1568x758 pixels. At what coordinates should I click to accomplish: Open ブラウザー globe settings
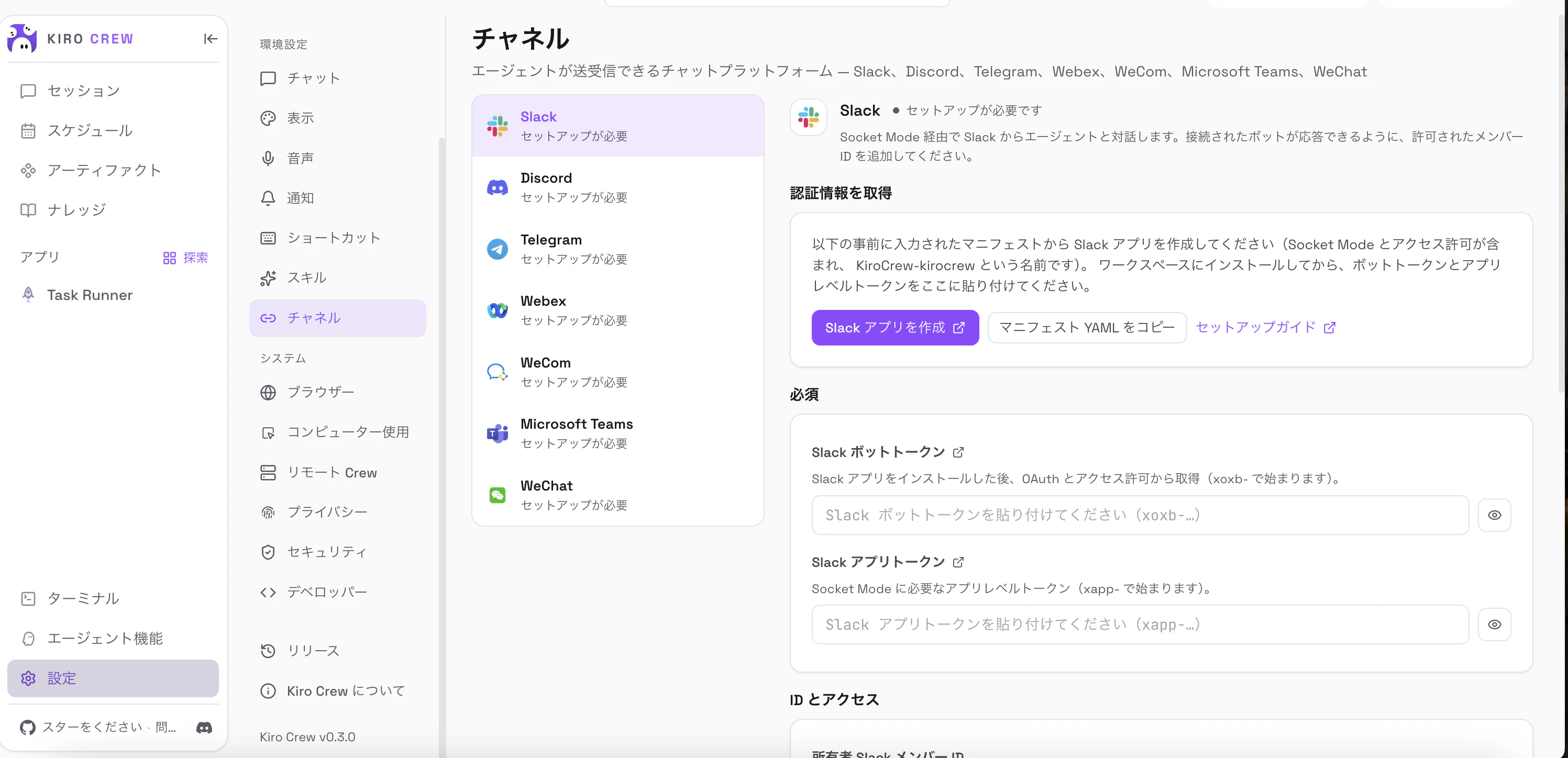tap(338, 393)
